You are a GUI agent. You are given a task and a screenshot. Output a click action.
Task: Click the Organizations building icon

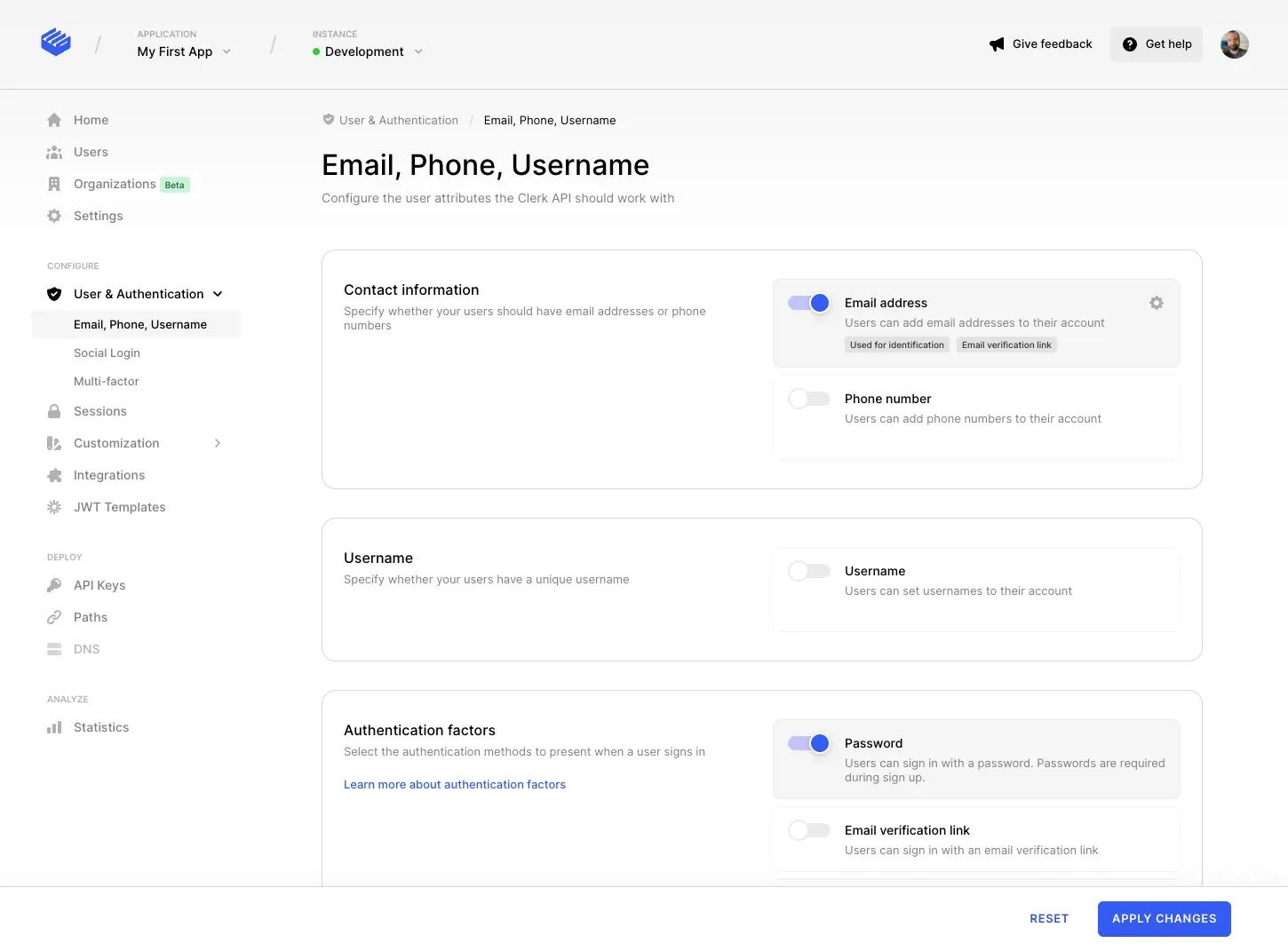pos(53,183)
